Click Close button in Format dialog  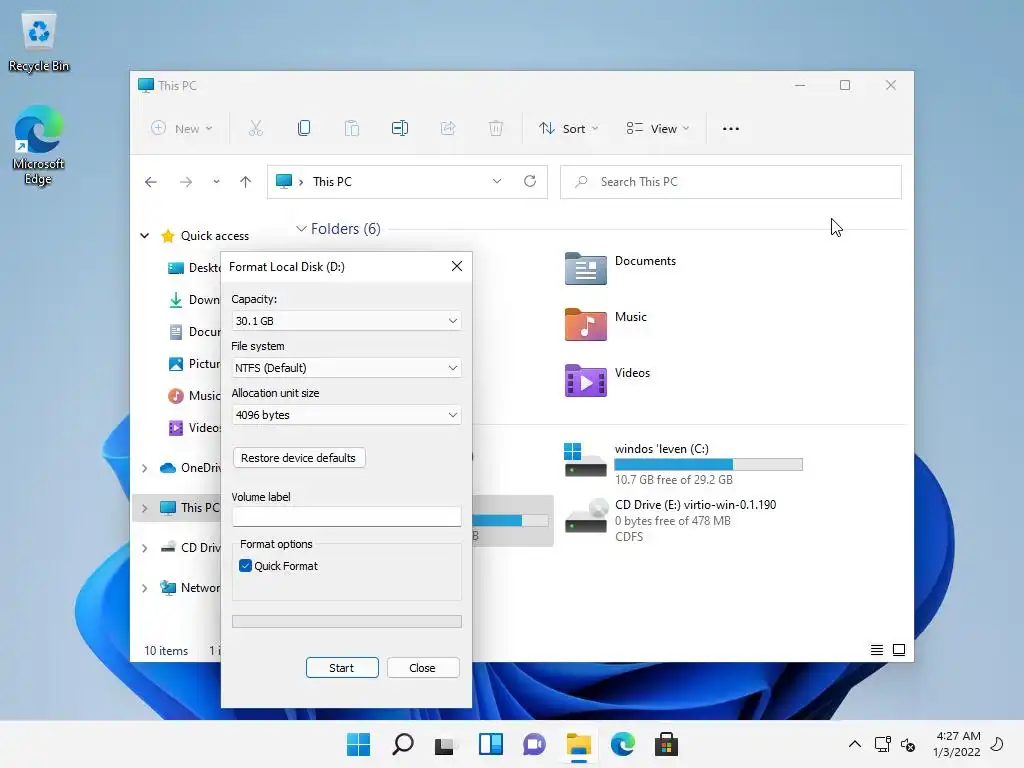pos(423,667)
